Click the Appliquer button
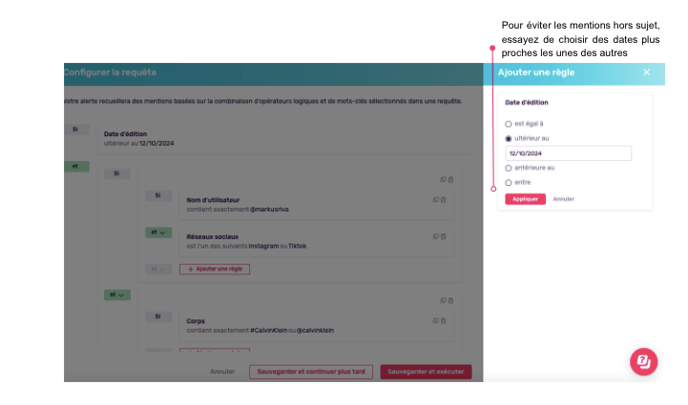The image size is (688, 405). click(x=525, y=199)
